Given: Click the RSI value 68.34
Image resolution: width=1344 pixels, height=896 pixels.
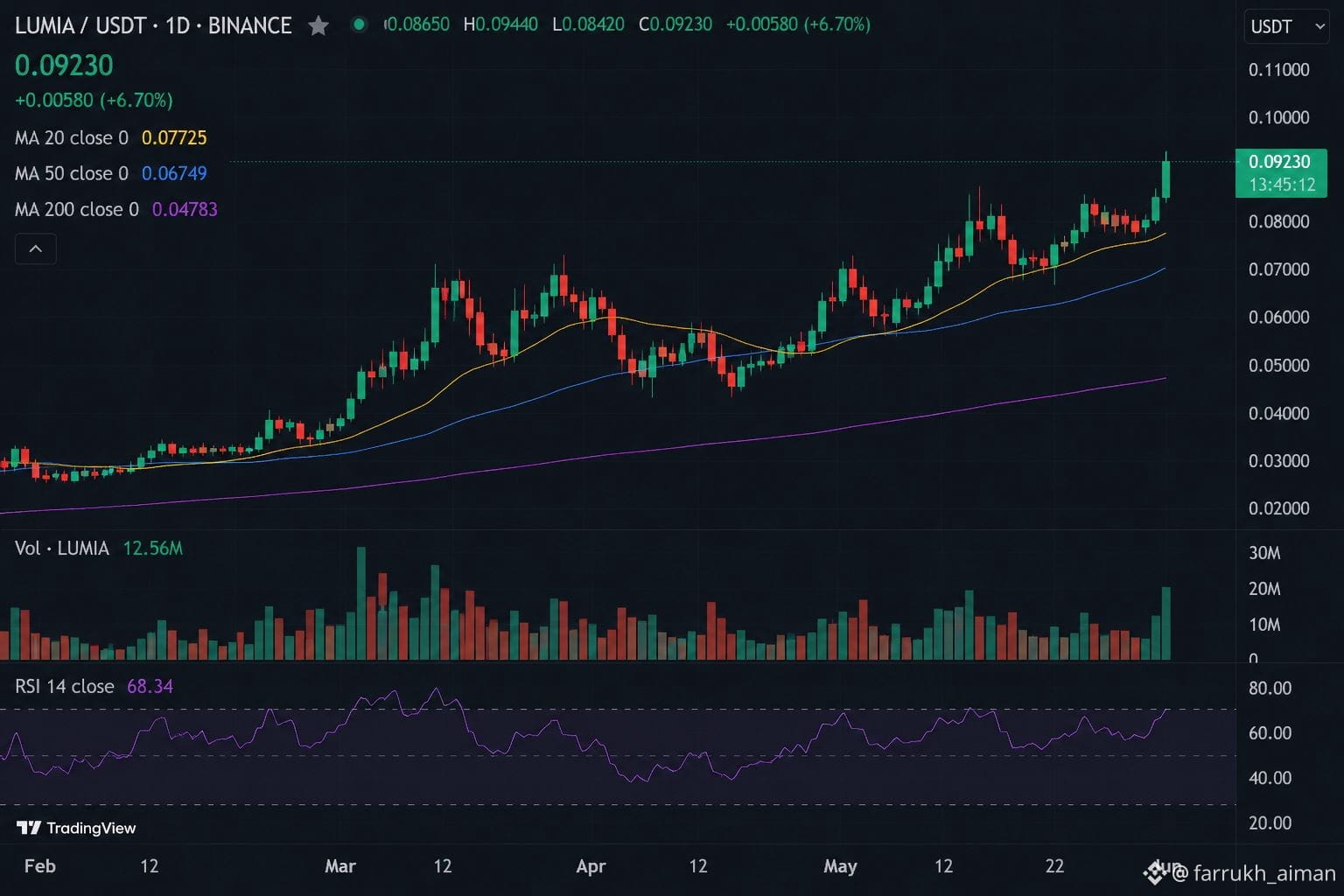Looking at the screenshot, I should [x=150, y=686].
